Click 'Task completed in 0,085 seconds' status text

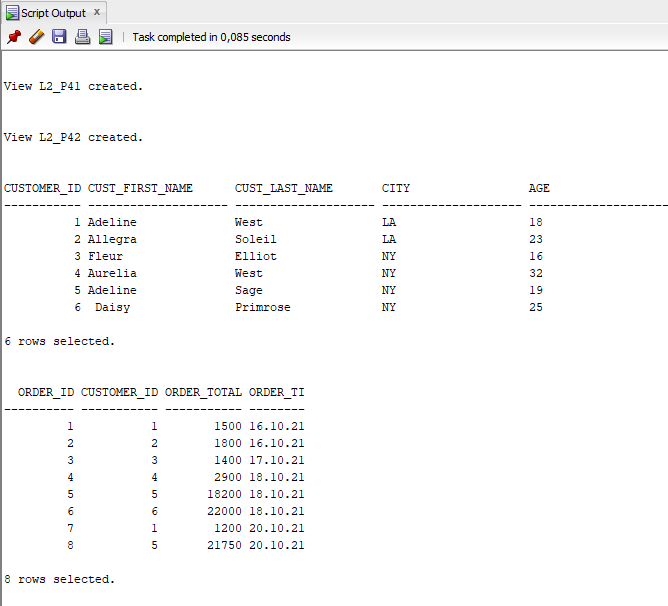211,38
